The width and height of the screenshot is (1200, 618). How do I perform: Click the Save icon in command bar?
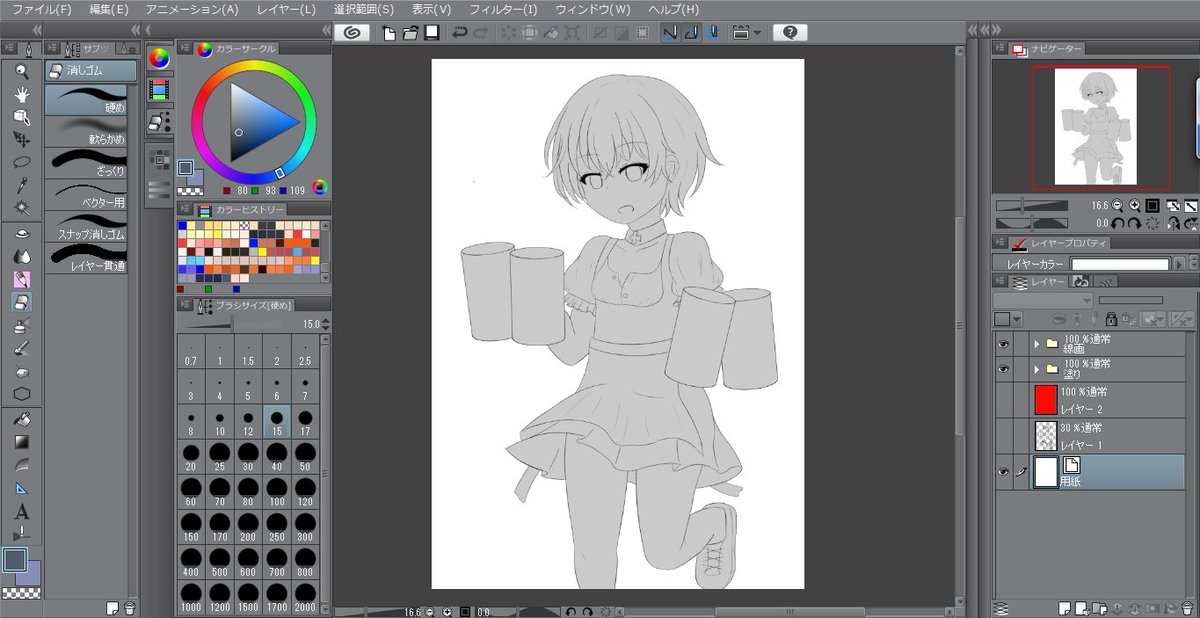431,32
